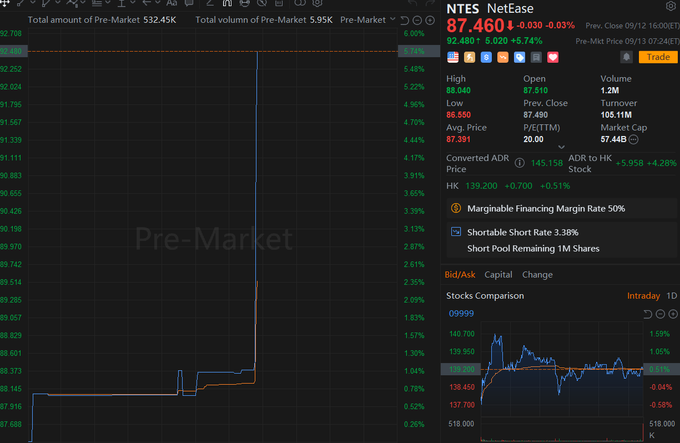Select Intraday in Stocks Comparison
This screenshot has width=680, height=443.
643,296
